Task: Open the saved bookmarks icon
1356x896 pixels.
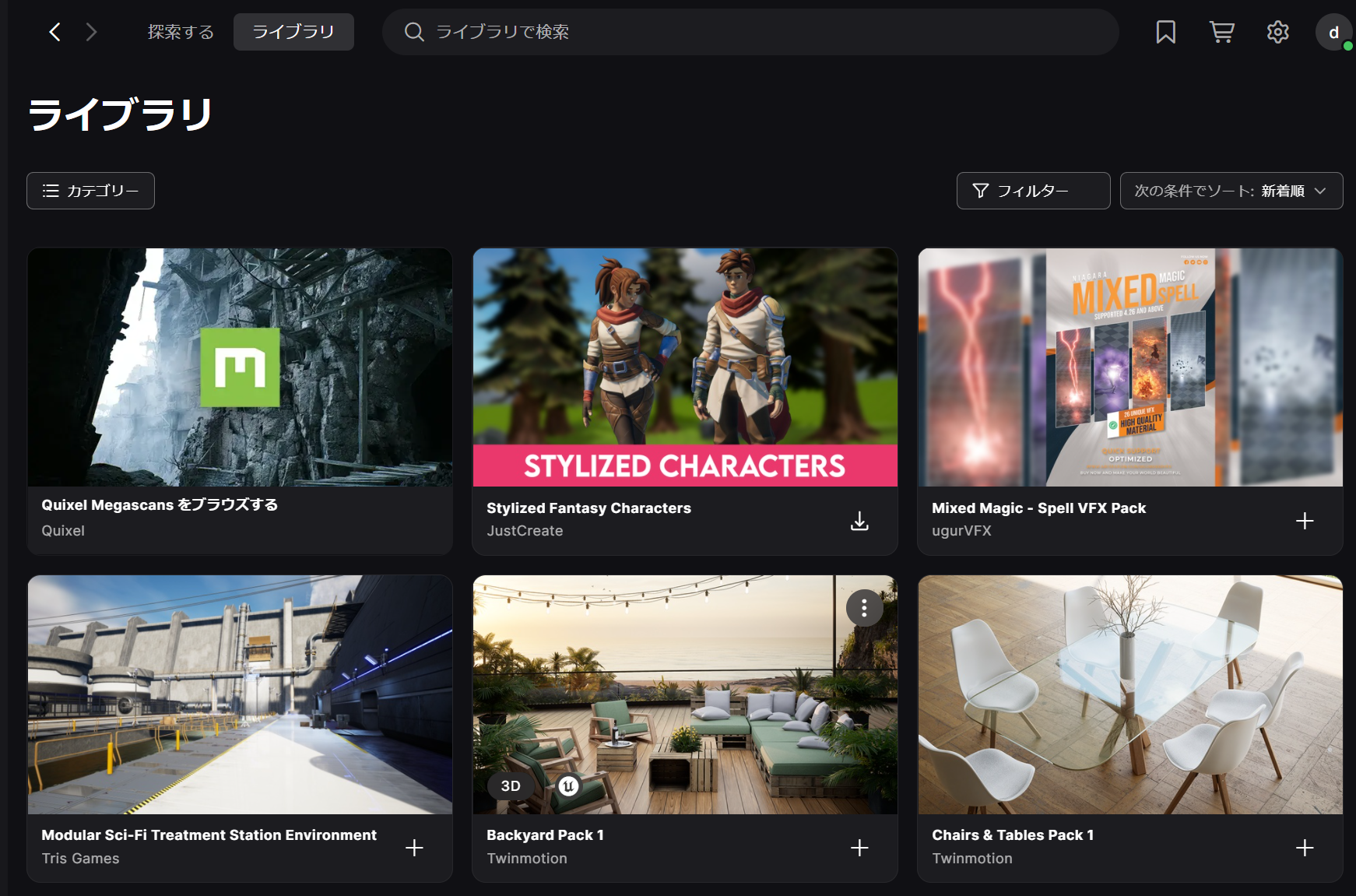Action: pyautogui.click(x=1165, y=32)
